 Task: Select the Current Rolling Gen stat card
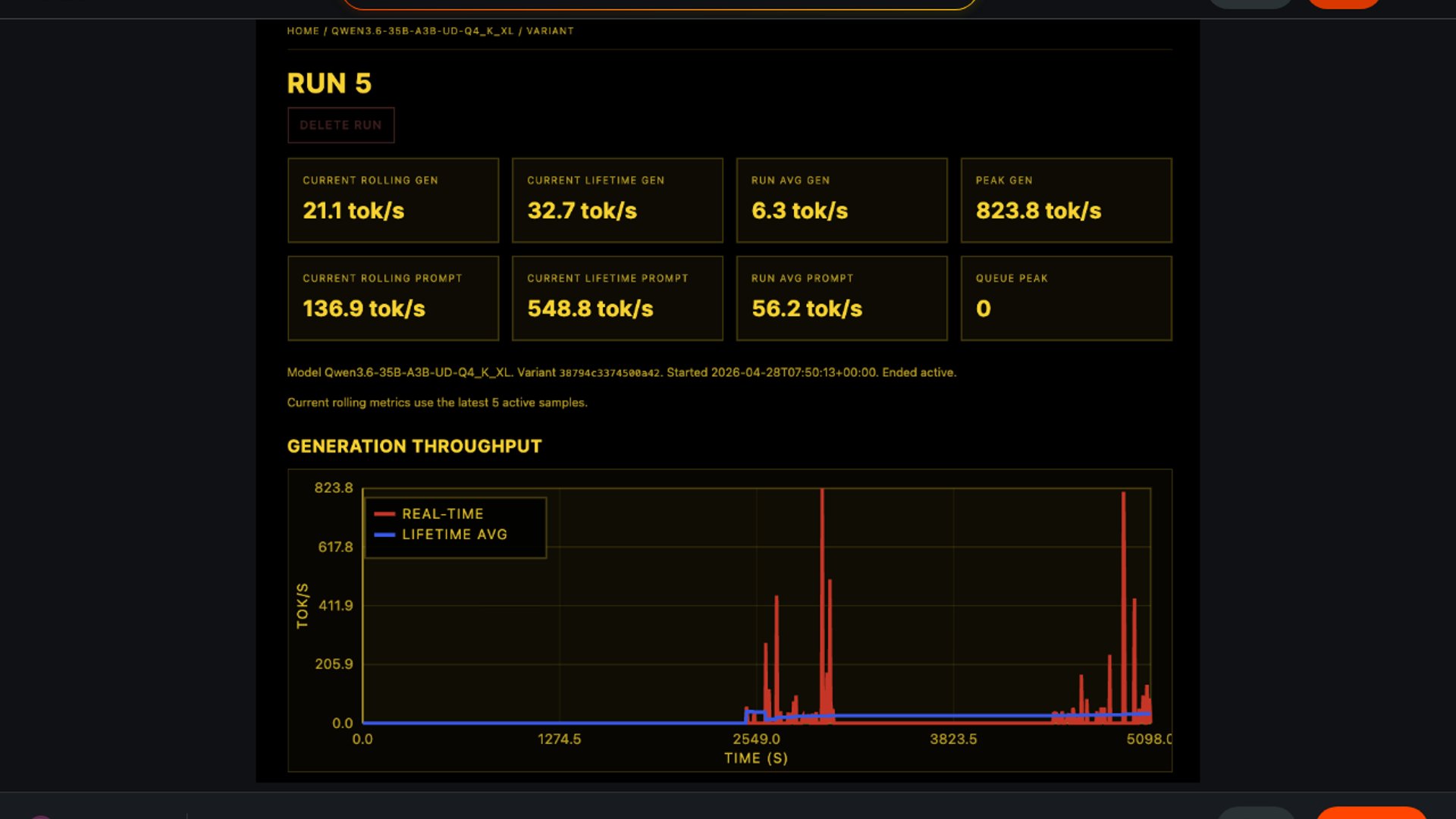[393, 200]
